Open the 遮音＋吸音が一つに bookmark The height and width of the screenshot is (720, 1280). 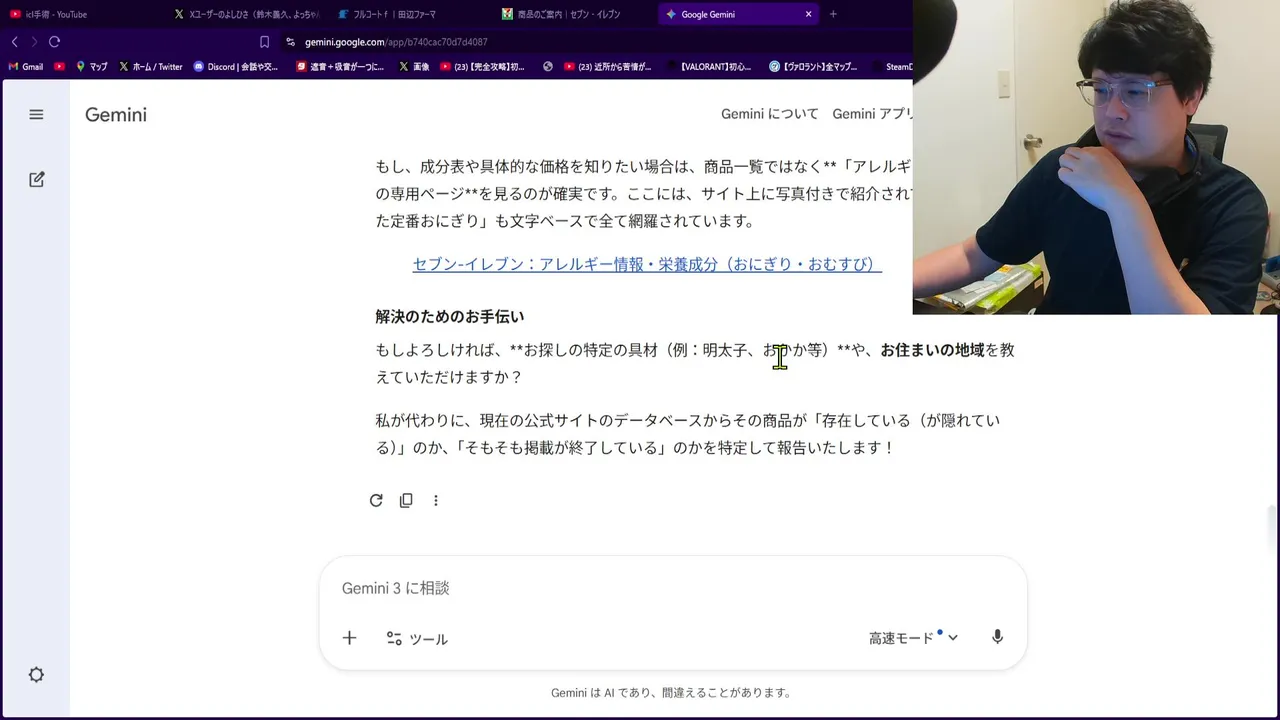coord(340,67)
